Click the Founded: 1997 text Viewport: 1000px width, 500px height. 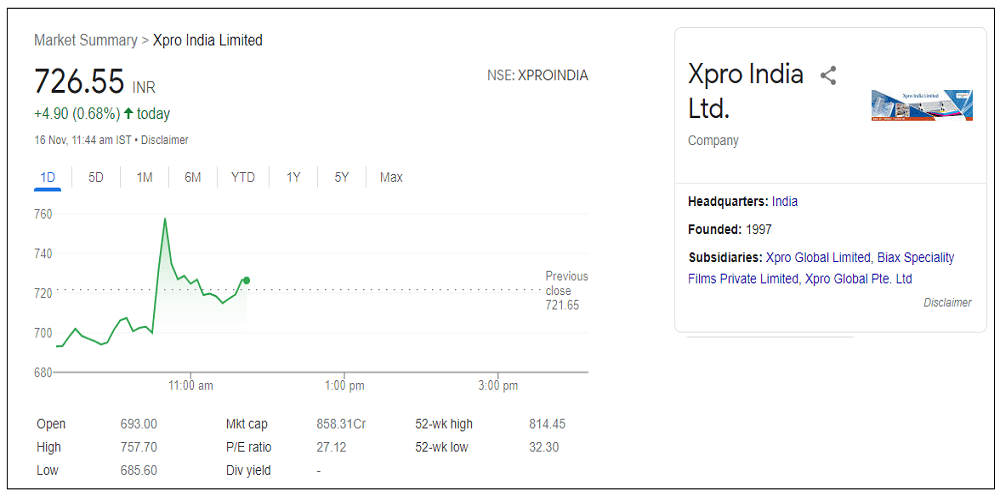tap(730, 230)
